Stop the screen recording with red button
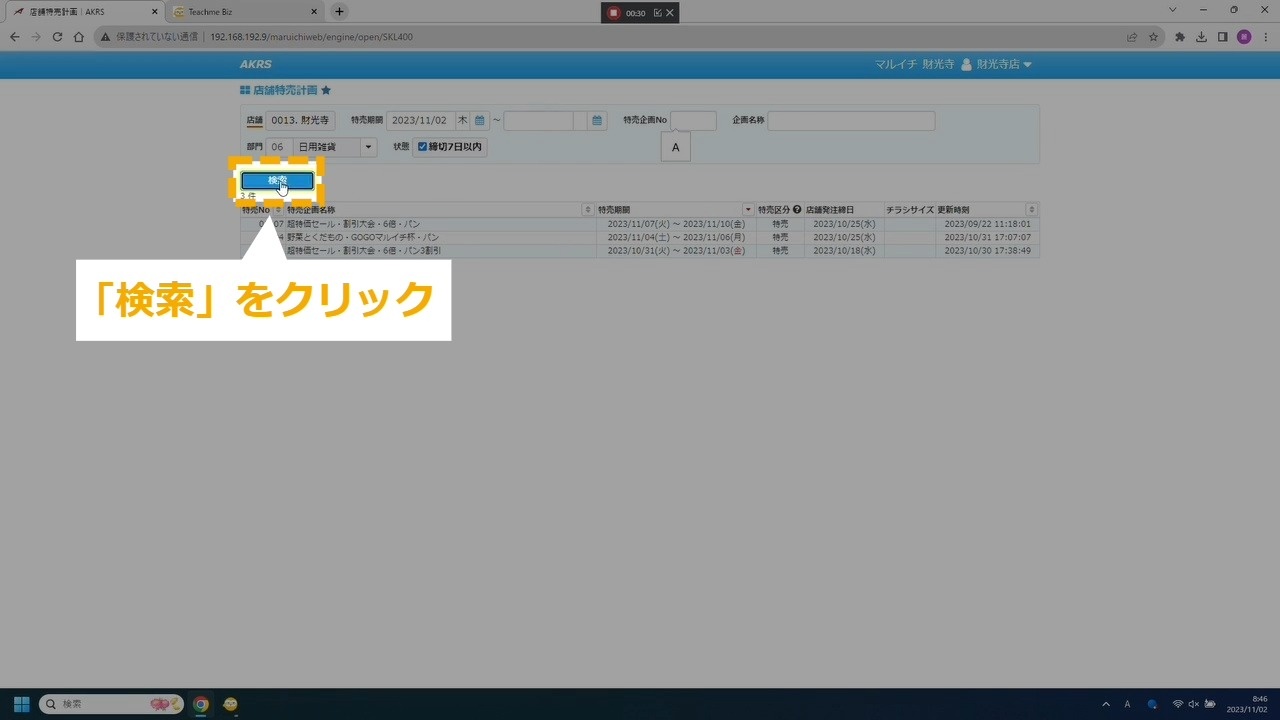The height and width of the screenshot is (720, 1280). click(x=613, y=13)
